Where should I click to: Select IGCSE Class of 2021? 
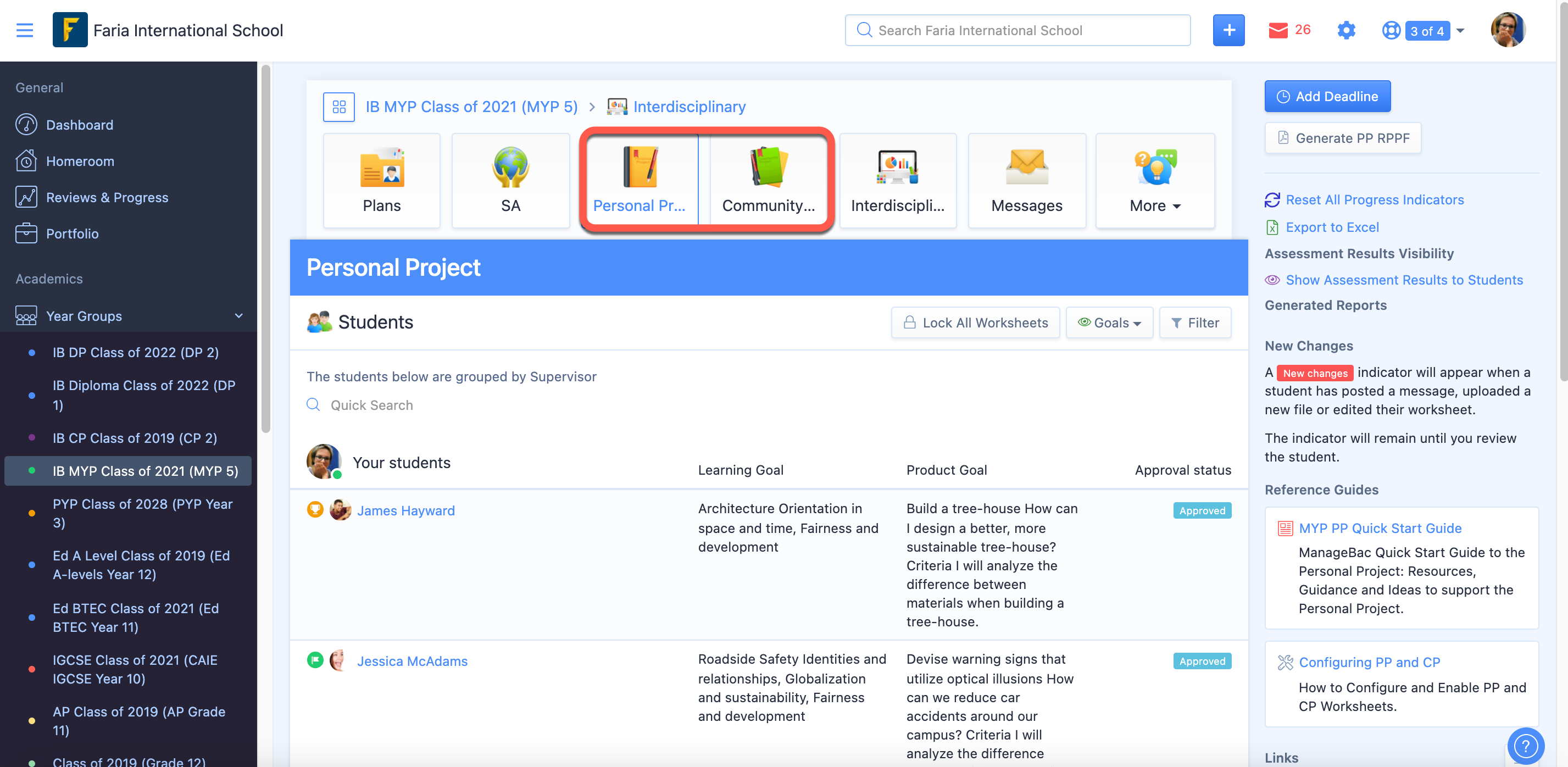pos(135,669)
